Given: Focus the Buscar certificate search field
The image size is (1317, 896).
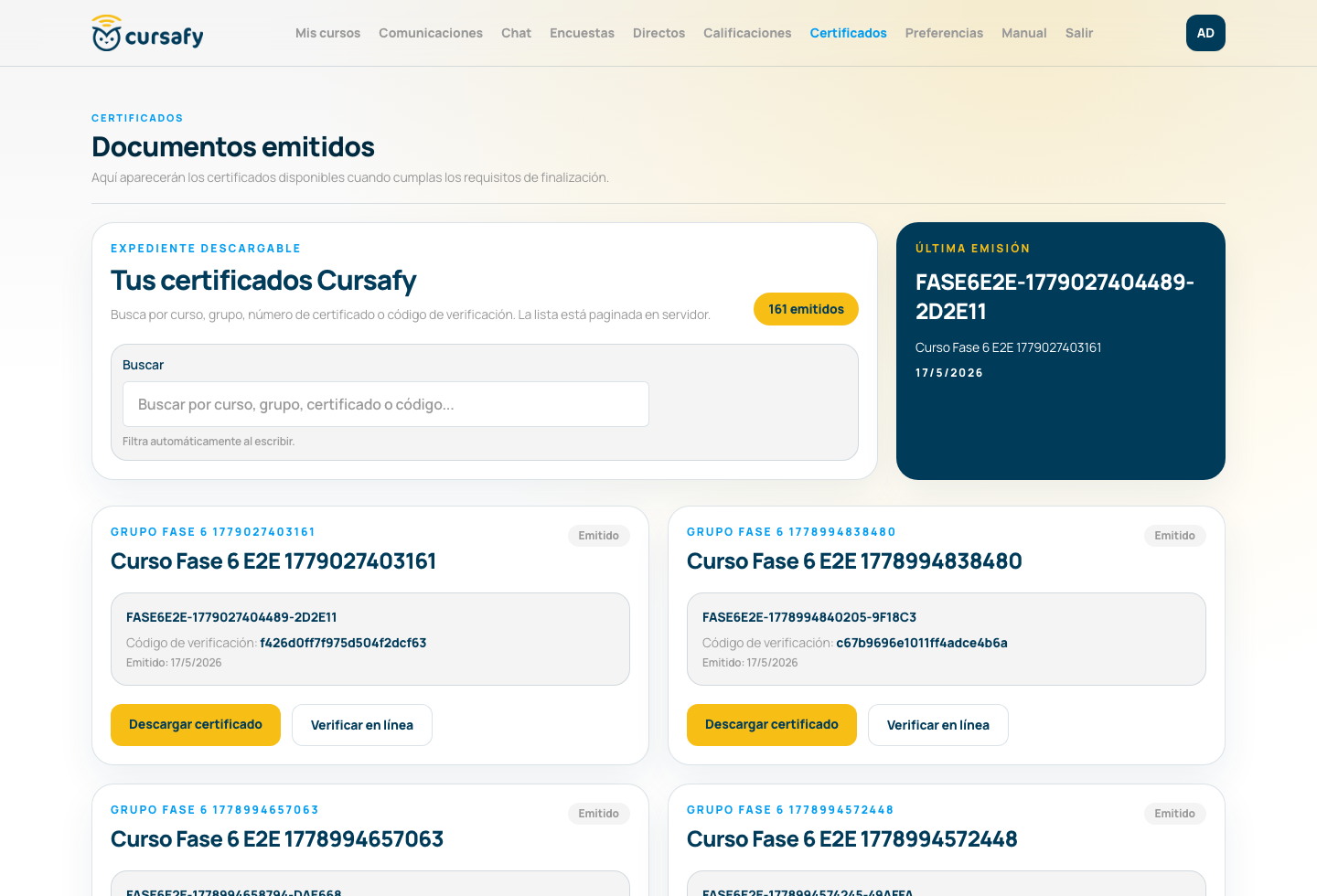Looking at the screenshot, I should tap(386, 404).
